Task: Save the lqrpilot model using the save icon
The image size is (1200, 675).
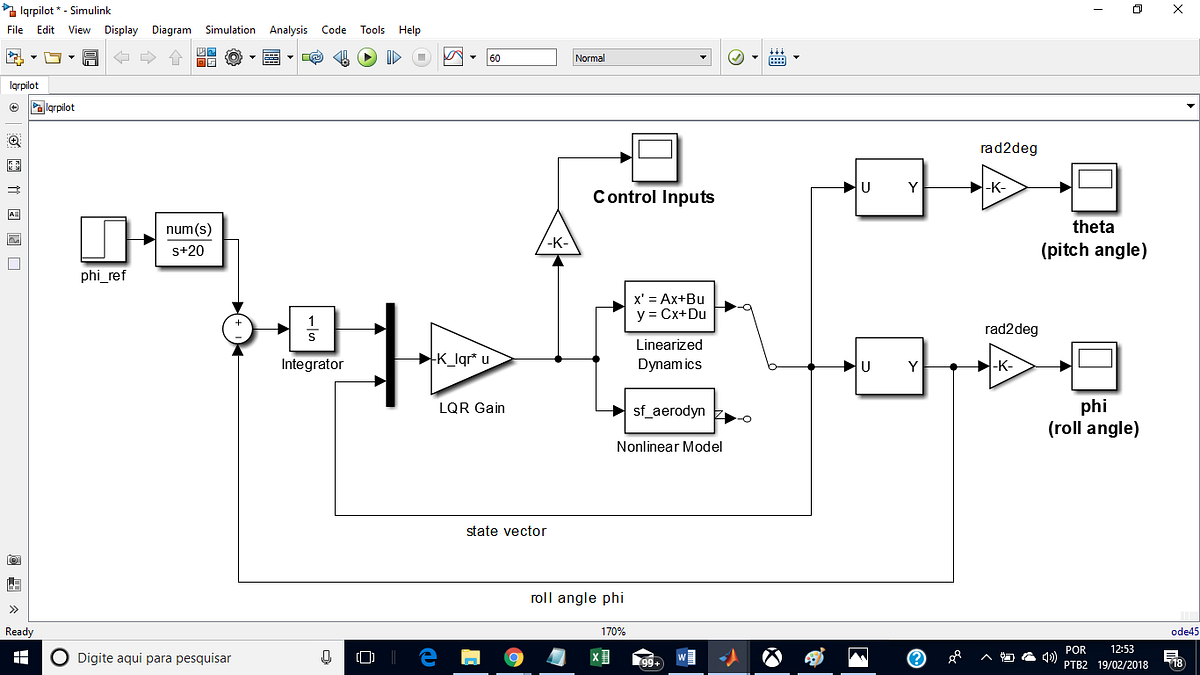Action: pyautogui.click(x=91, y=57)
